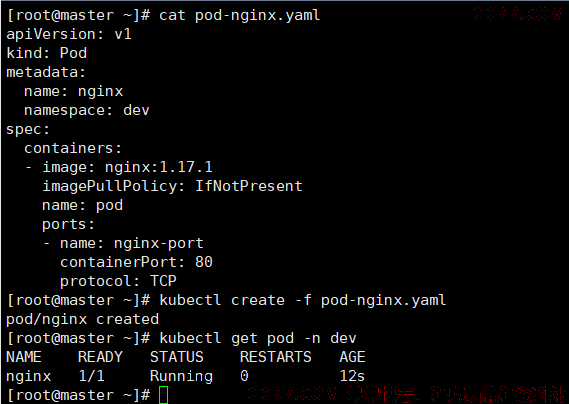Click the 'Running' status value
Screen dimensions: 569x404
[x=181, y=376]
